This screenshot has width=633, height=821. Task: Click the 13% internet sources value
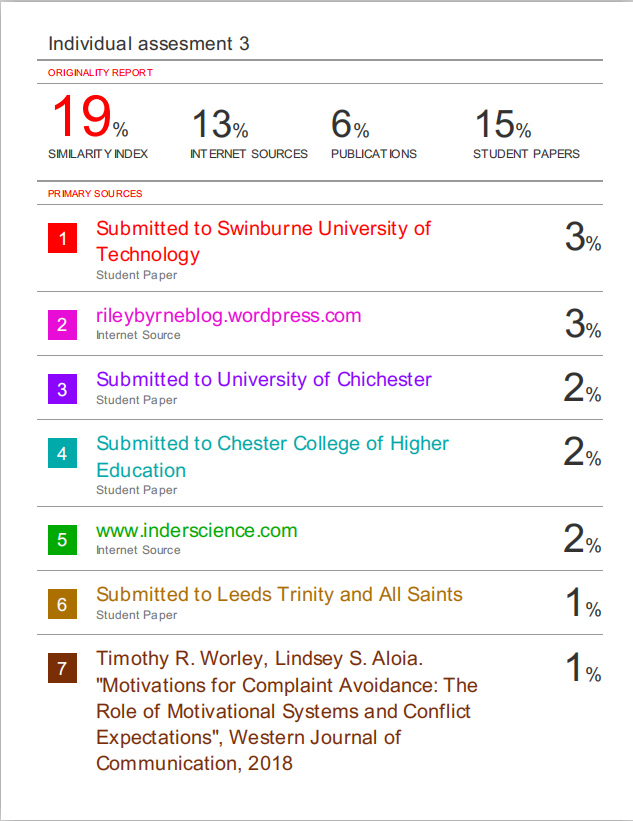pos(219,125)
